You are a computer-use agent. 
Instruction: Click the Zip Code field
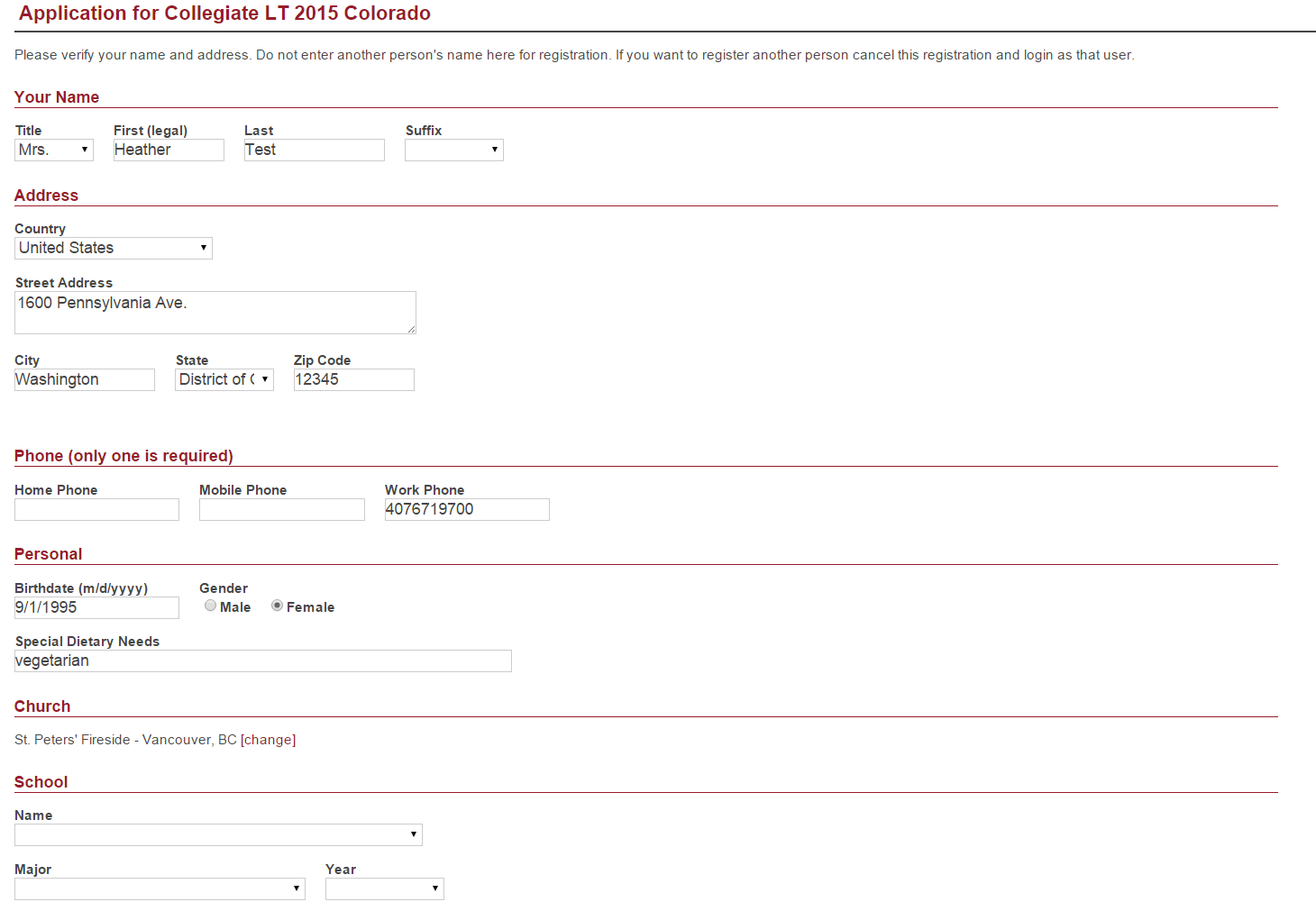353,379
